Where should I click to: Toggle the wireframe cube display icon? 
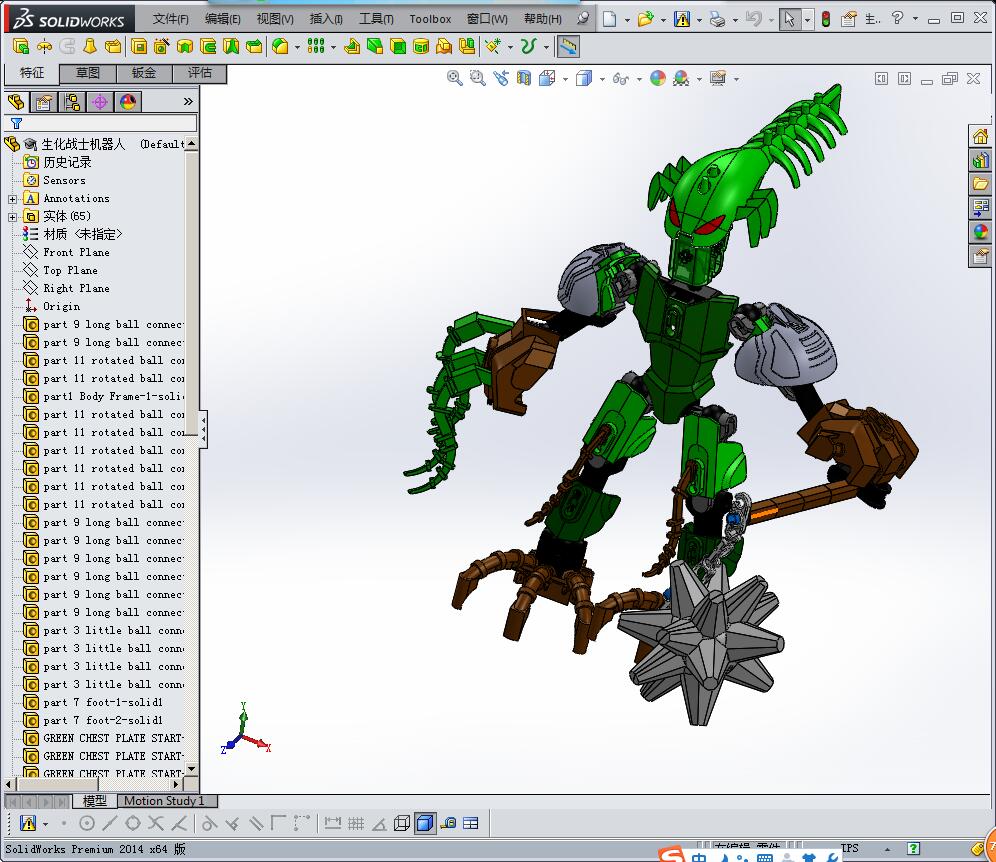tap(401, 824)
